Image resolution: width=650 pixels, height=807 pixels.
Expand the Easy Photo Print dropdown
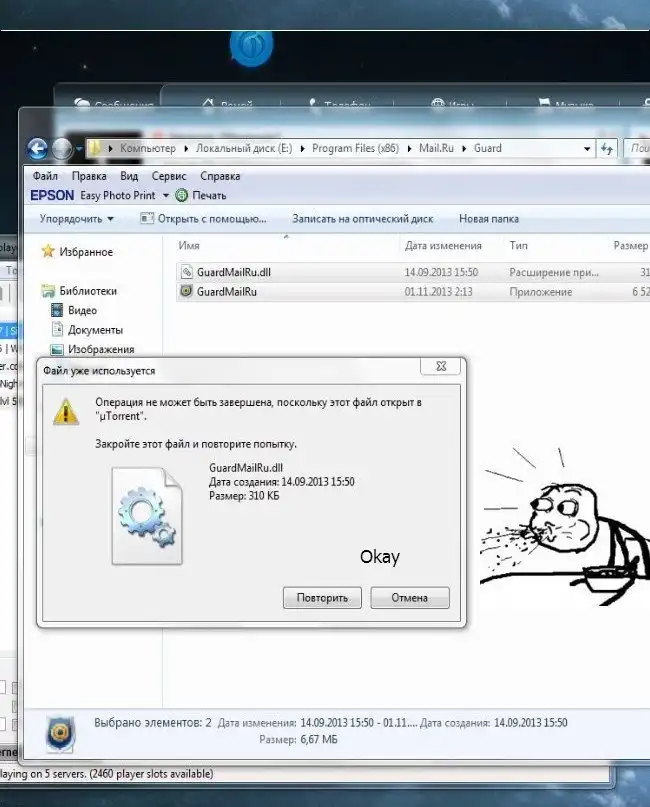[x=165, y=196]
